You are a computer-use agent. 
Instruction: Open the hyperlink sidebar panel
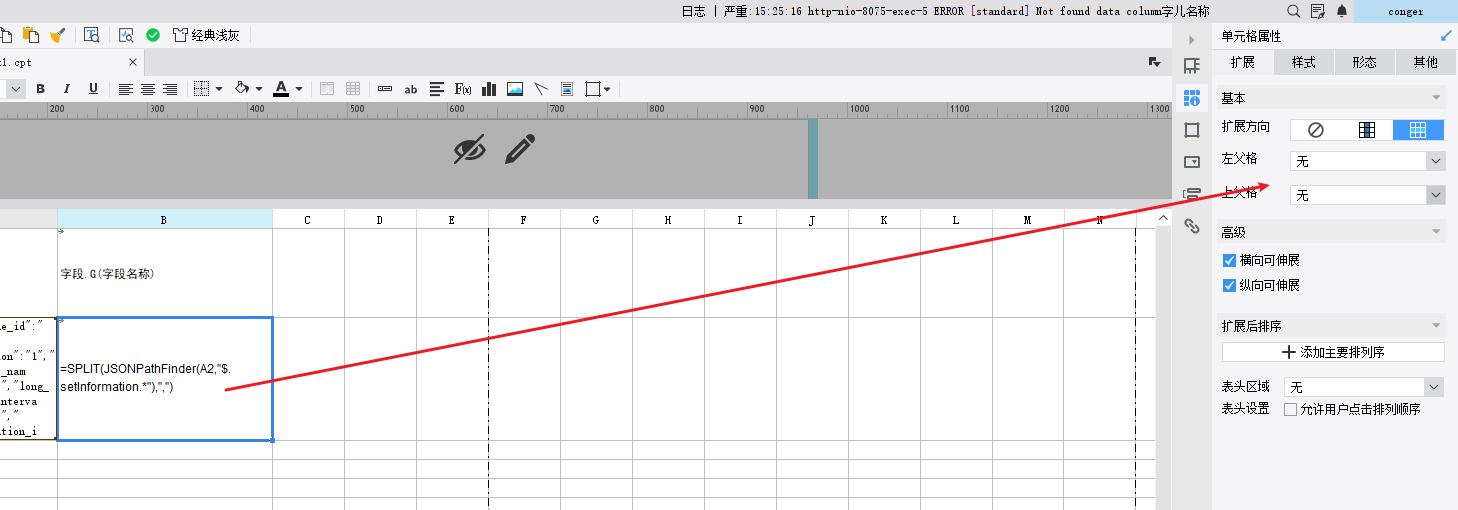(1192, 226)
